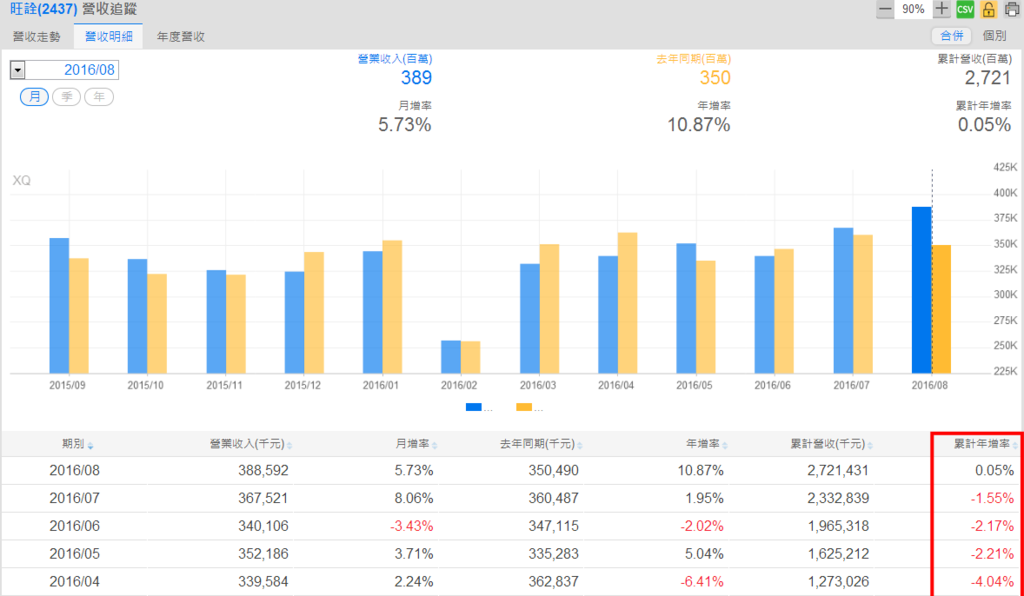The image size is (1024, 596).
Task: Click the 2,721,431 cumulative revenue cell
Action: [837, 471]
